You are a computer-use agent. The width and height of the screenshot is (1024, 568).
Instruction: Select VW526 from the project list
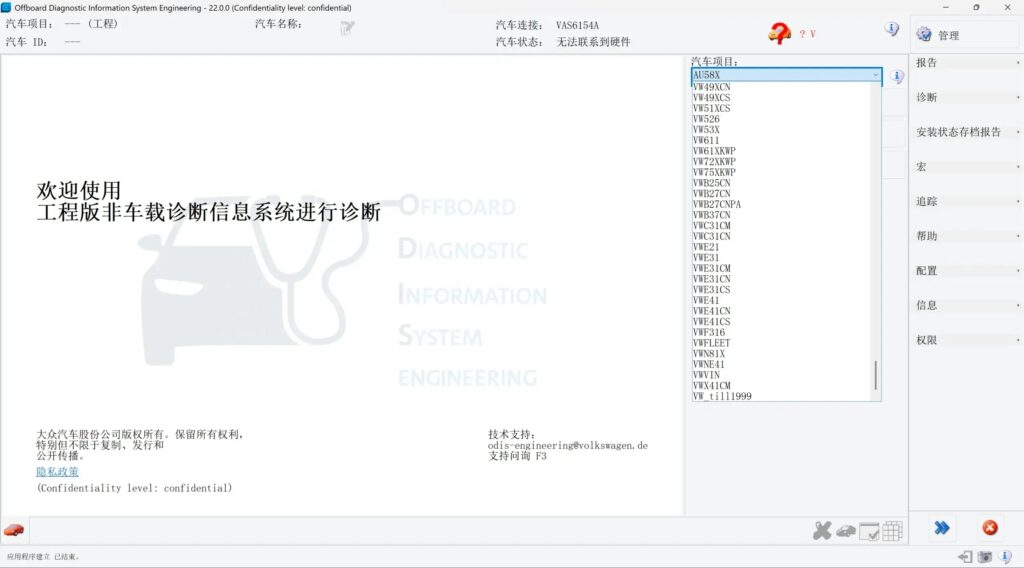tap(781, 119)
